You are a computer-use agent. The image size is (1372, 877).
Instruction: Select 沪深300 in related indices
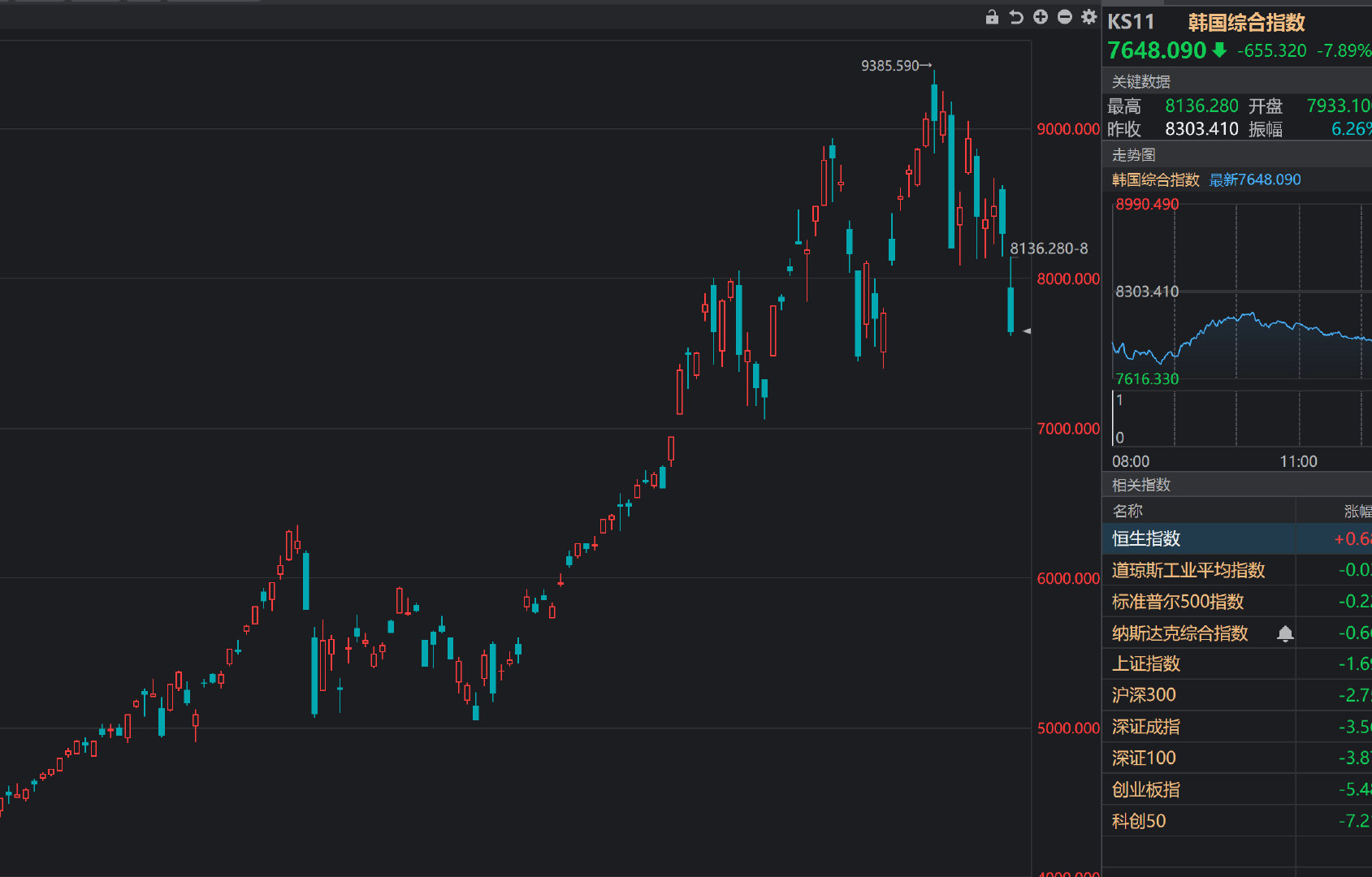pos(1236,695)
